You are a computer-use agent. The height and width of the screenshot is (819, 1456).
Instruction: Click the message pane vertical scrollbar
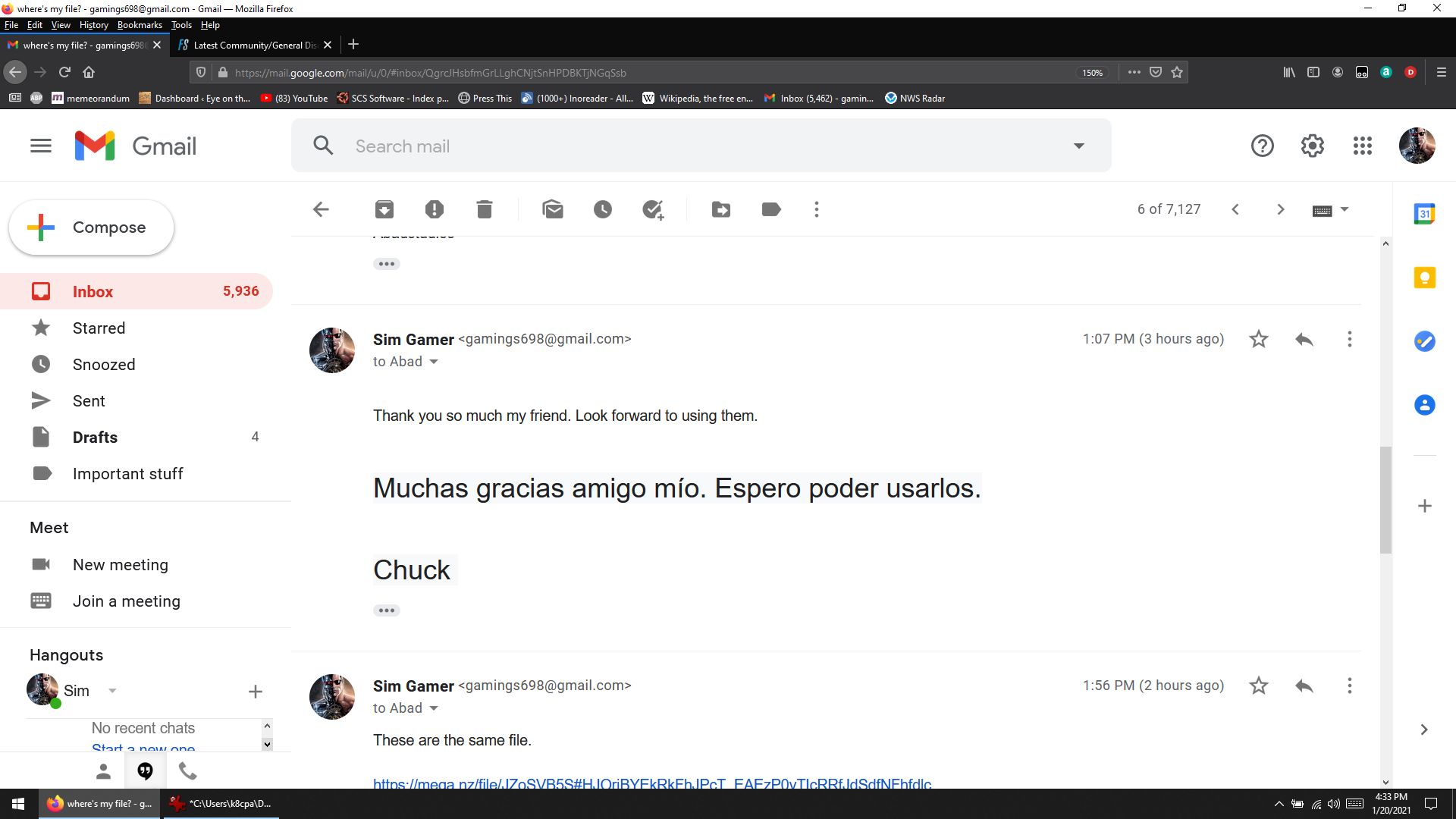coord(1385,500)
